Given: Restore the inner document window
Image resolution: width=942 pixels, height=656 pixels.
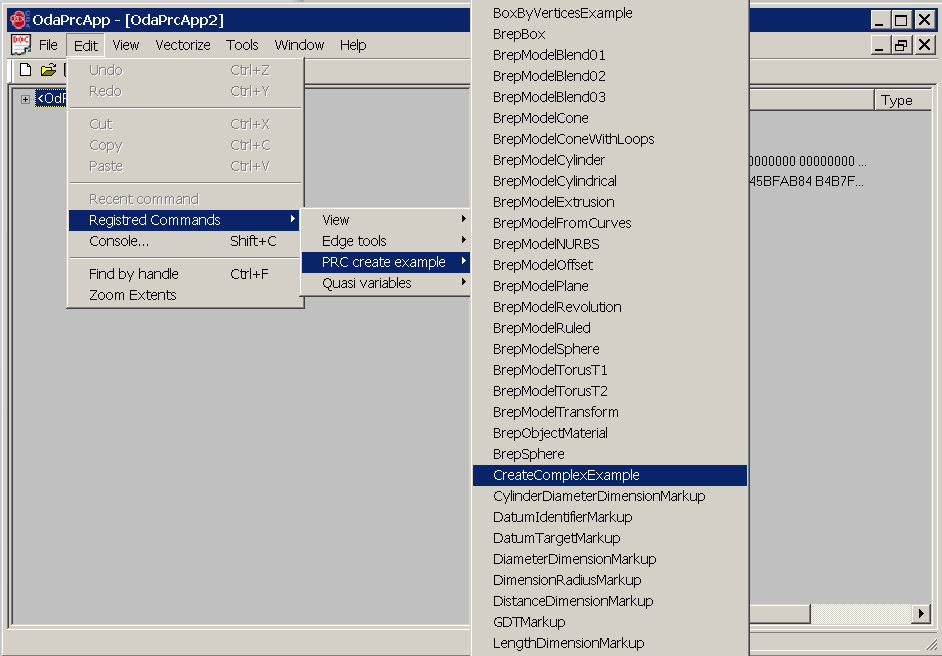Looking at the screenshot, I should coord(901,45).
